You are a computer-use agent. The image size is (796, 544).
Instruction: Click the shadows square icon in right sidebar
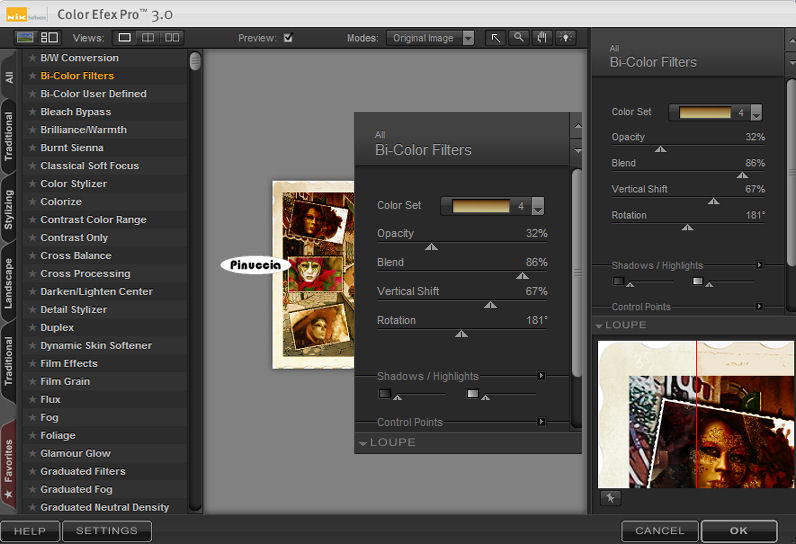[618, 281]
